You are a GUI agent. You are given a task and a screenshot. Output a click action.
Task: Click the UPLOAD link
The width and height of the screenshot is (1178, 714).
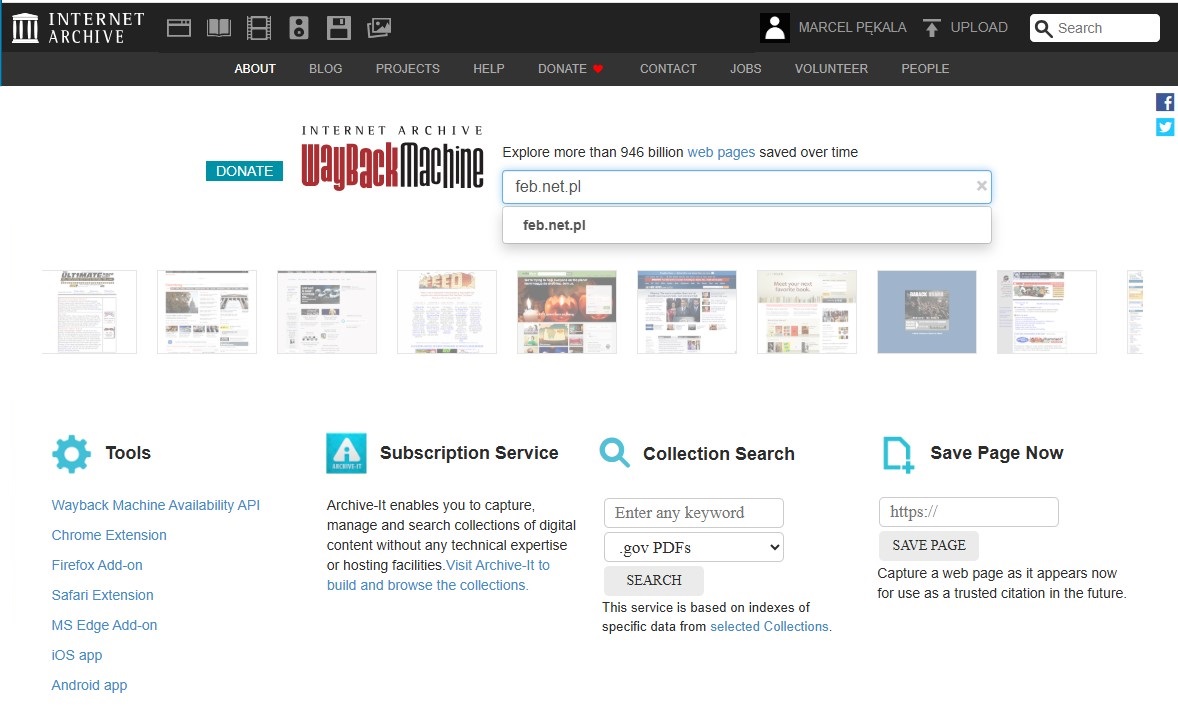(x=979, y=28)
